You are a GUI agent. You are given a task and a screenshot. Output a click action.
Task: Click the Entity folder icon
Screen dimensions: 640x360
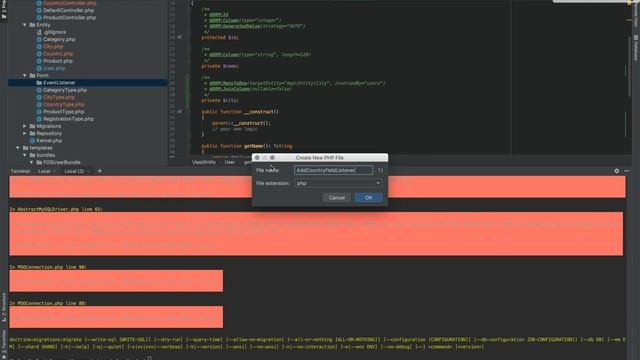click(x=32, y=25)
